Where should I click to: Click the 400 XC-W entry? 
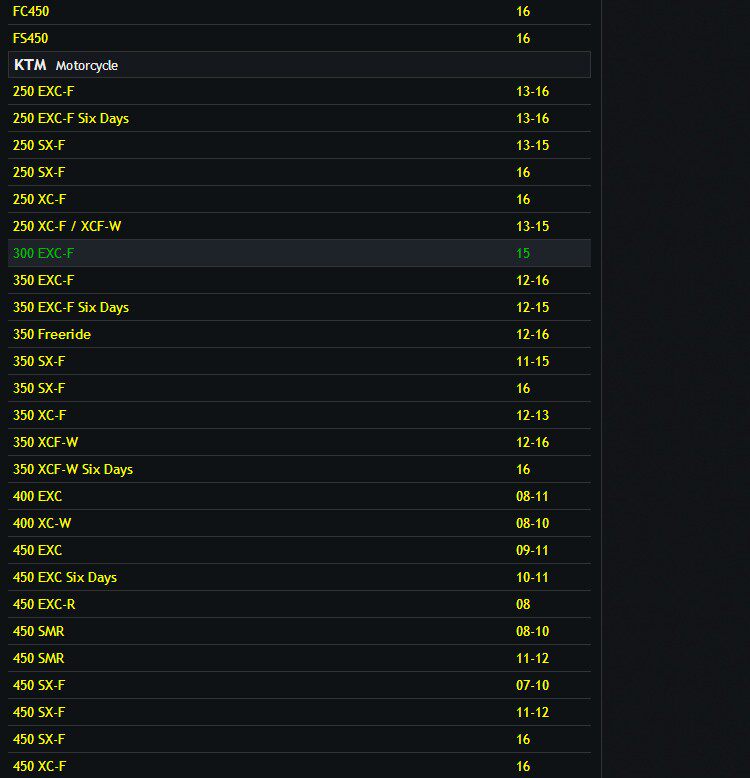[41, 523]
